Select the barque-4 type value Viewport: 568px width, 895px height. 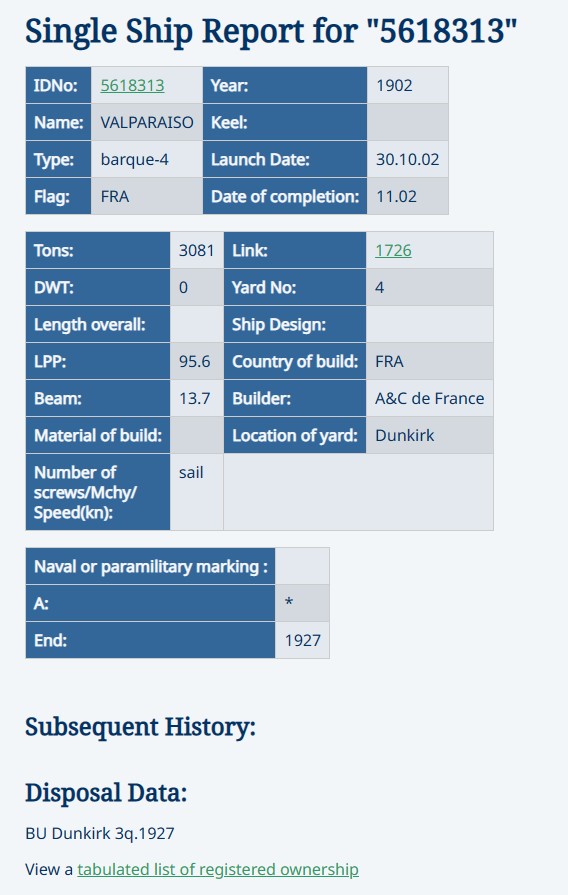click(x=147, y=159)
